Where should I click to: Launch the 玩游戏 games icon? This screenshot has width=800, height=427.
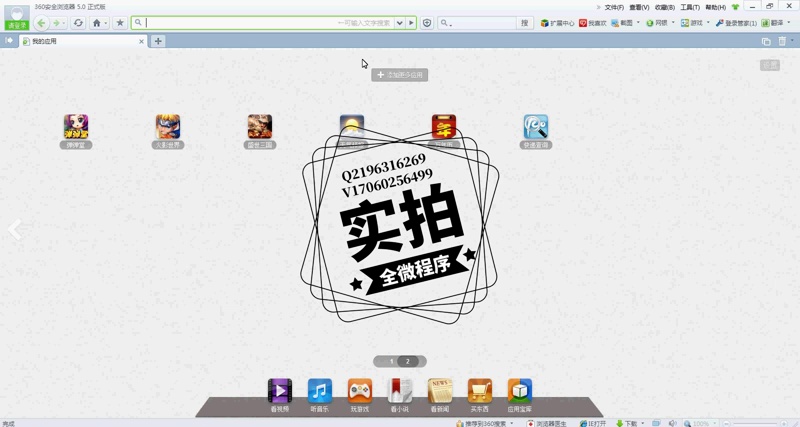[360, 391]
